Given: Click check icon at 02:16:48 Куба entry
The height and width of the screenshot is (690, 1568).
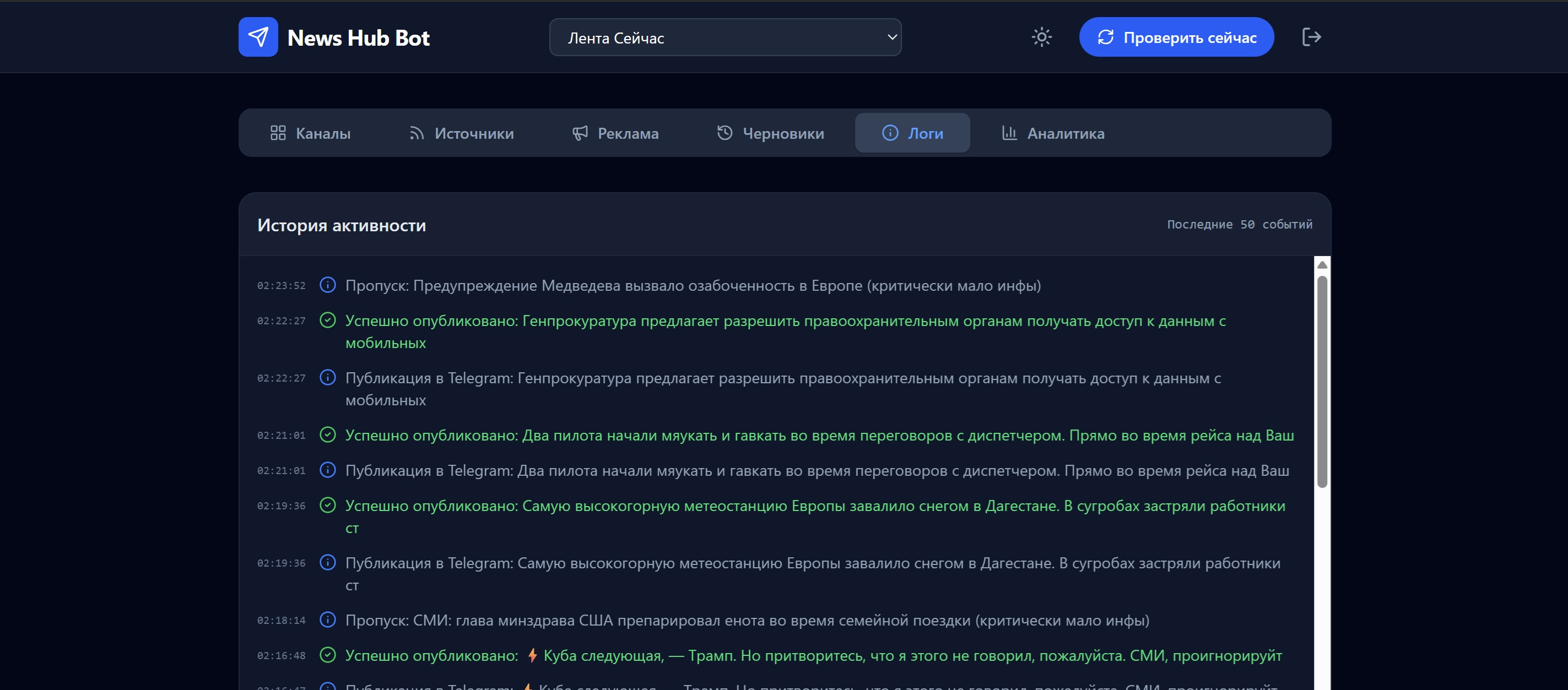Looking at the screenshot, I should click(x=327, y=655).
